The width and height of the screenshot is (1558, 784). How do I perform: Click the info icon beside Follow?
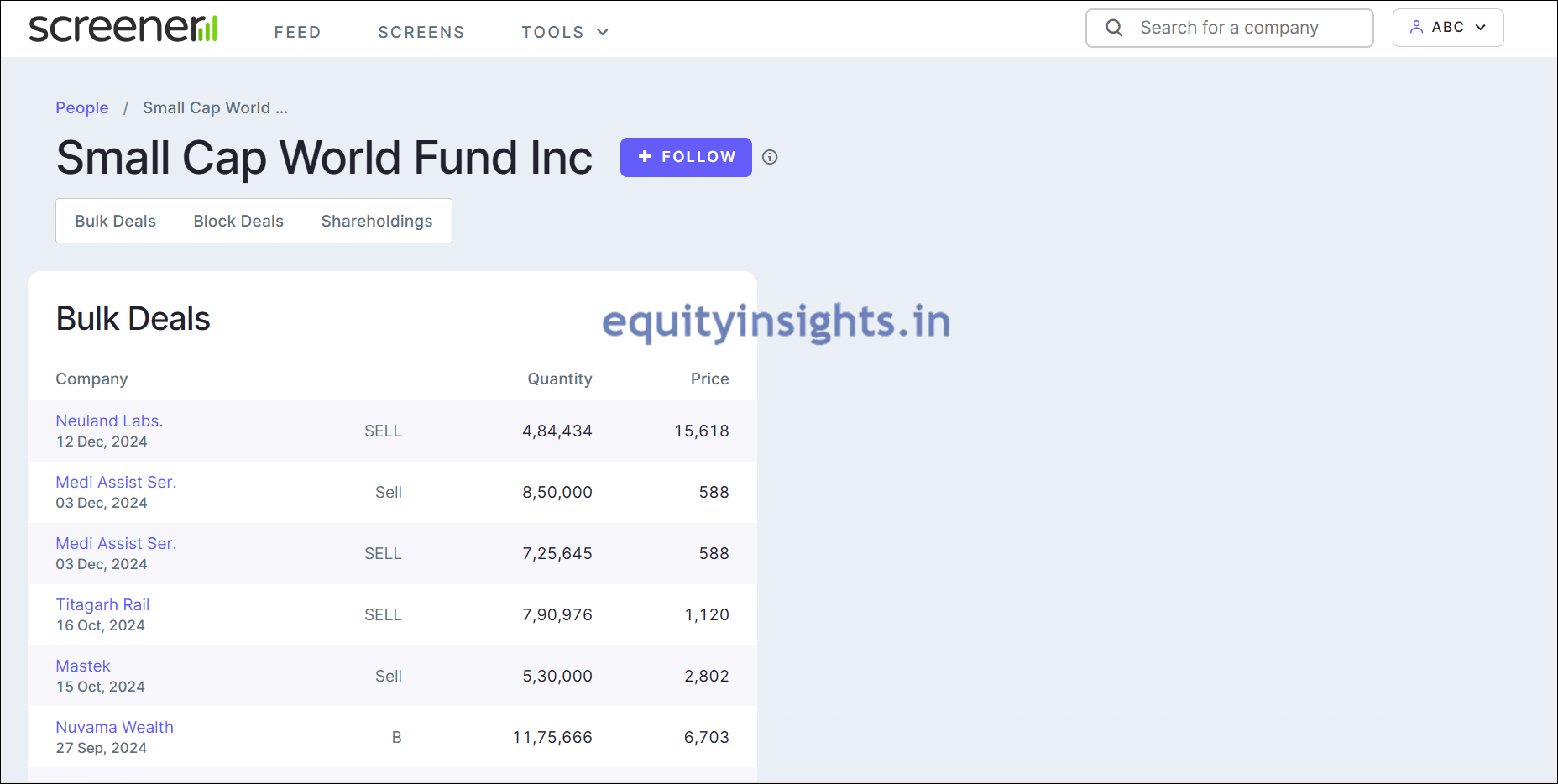[770, 157]
